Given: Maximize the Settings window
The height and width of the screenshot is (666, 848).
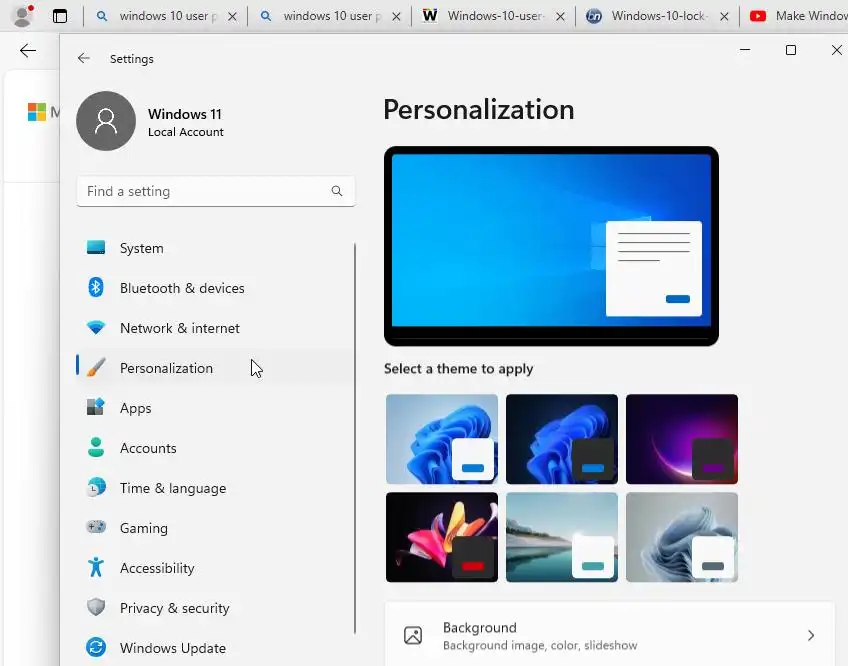Looking at the screenshot, I should [x=791, y=50].
